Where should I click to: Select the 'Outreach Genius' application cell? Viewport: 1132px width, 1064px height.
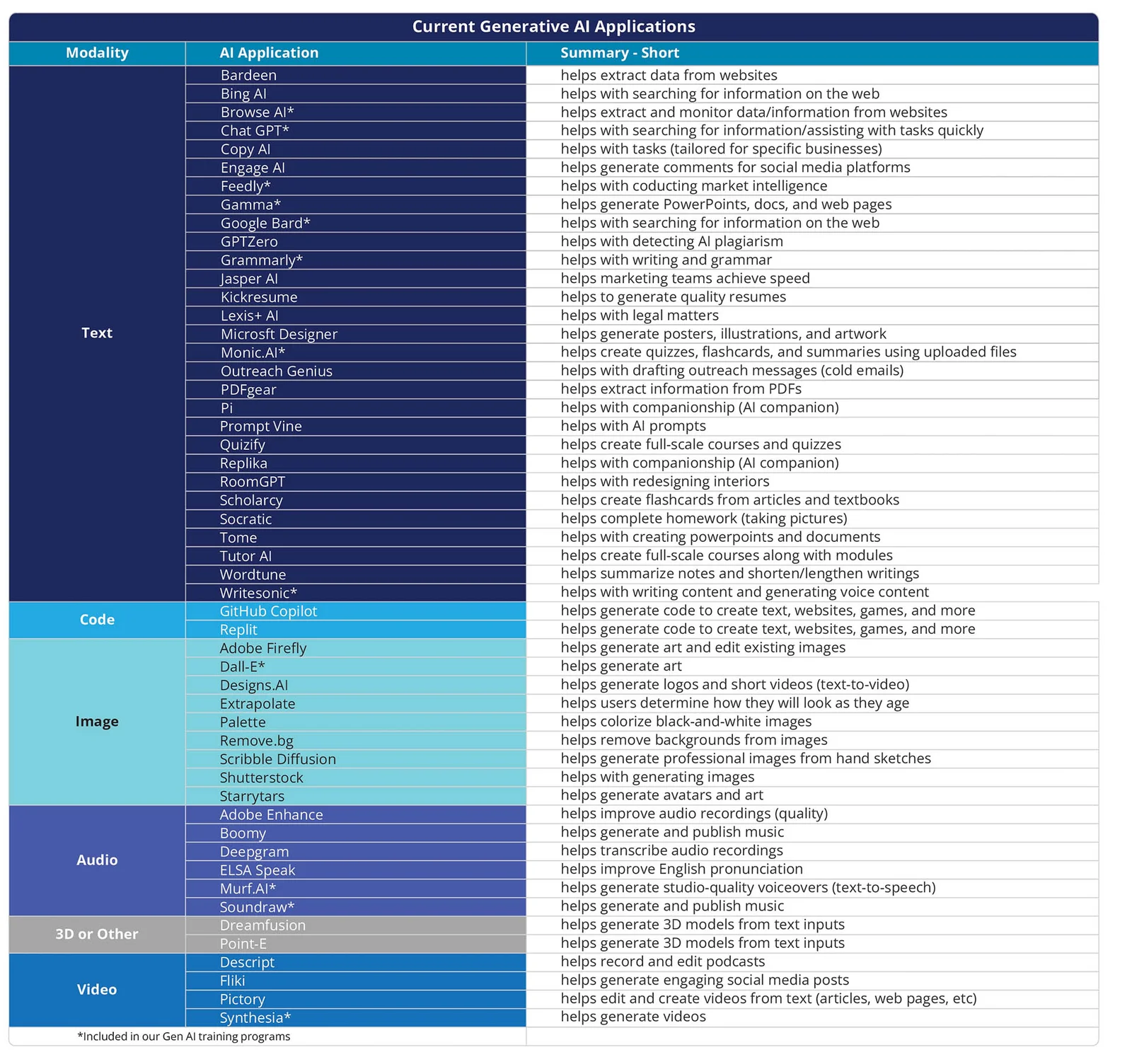tap(356, 371)
